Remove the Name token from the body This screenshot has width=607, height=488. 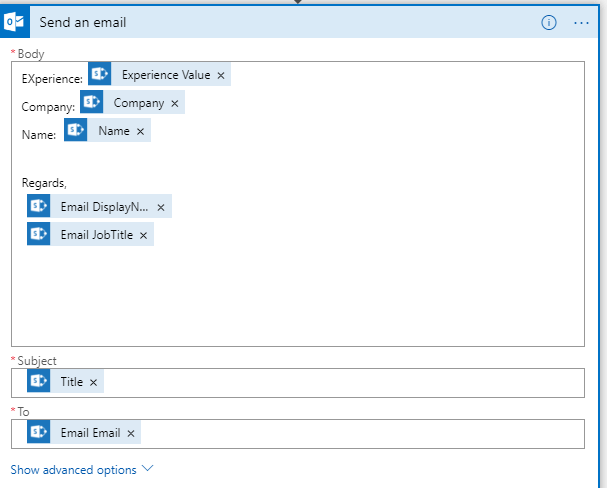click(140, 132)
